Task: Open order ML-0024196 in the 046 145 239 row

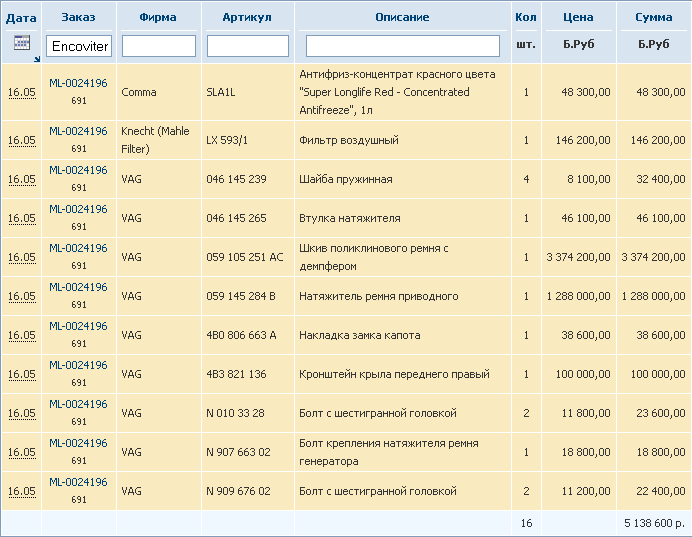Action: (78, 170)
